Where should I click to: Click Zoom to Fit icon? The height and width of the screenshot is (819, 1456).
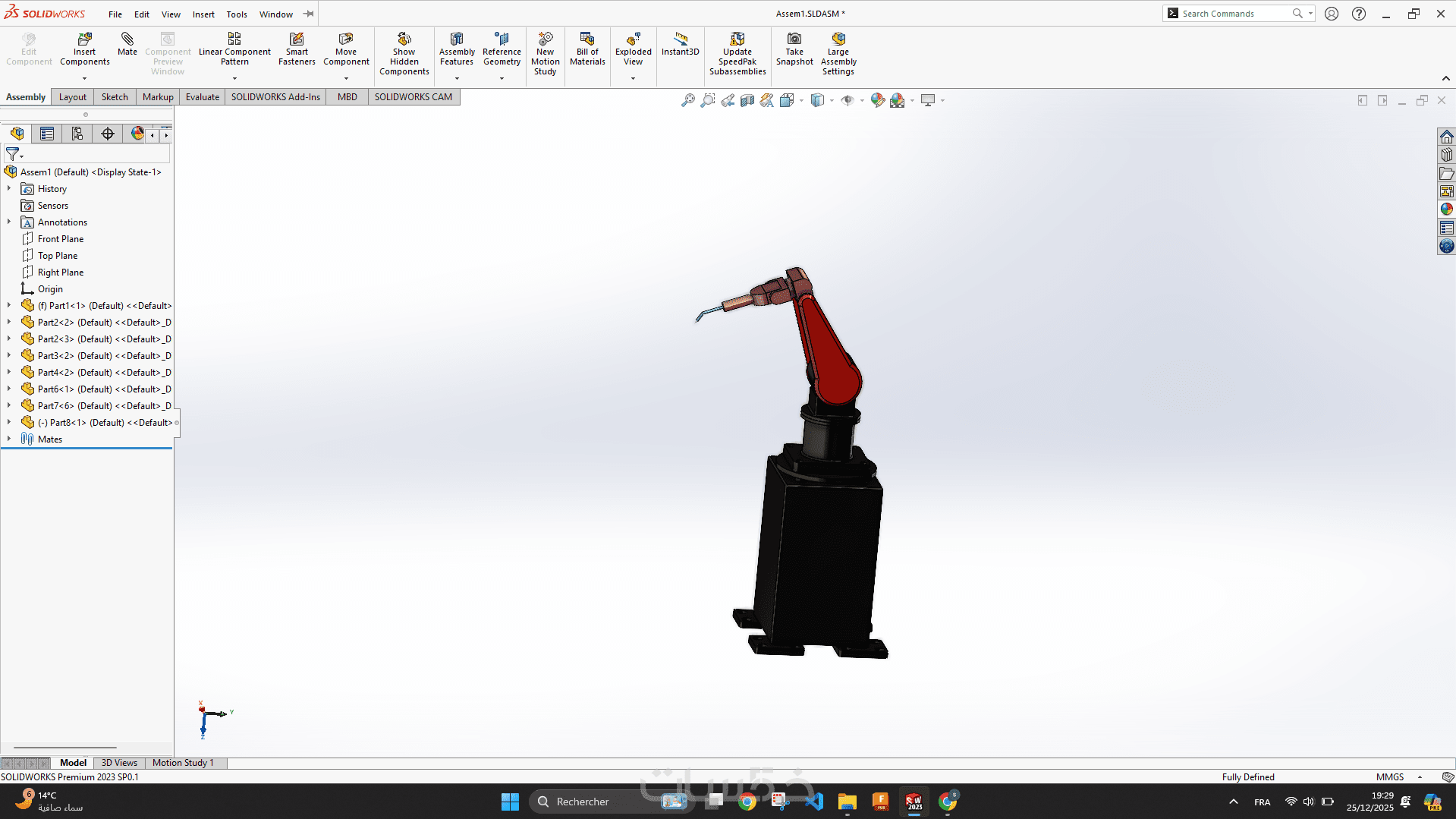pos(688,100)
